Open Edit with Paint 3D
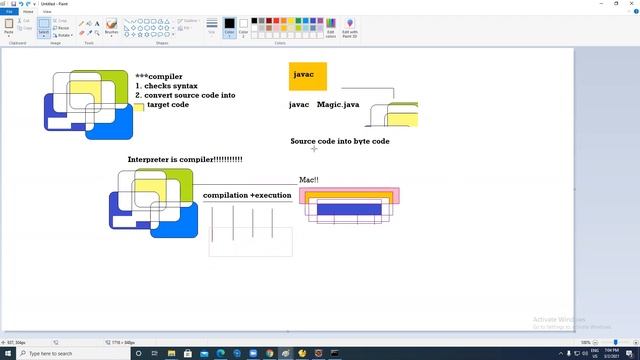This screenshot has width=640, height=360. [x=350, y=28]
